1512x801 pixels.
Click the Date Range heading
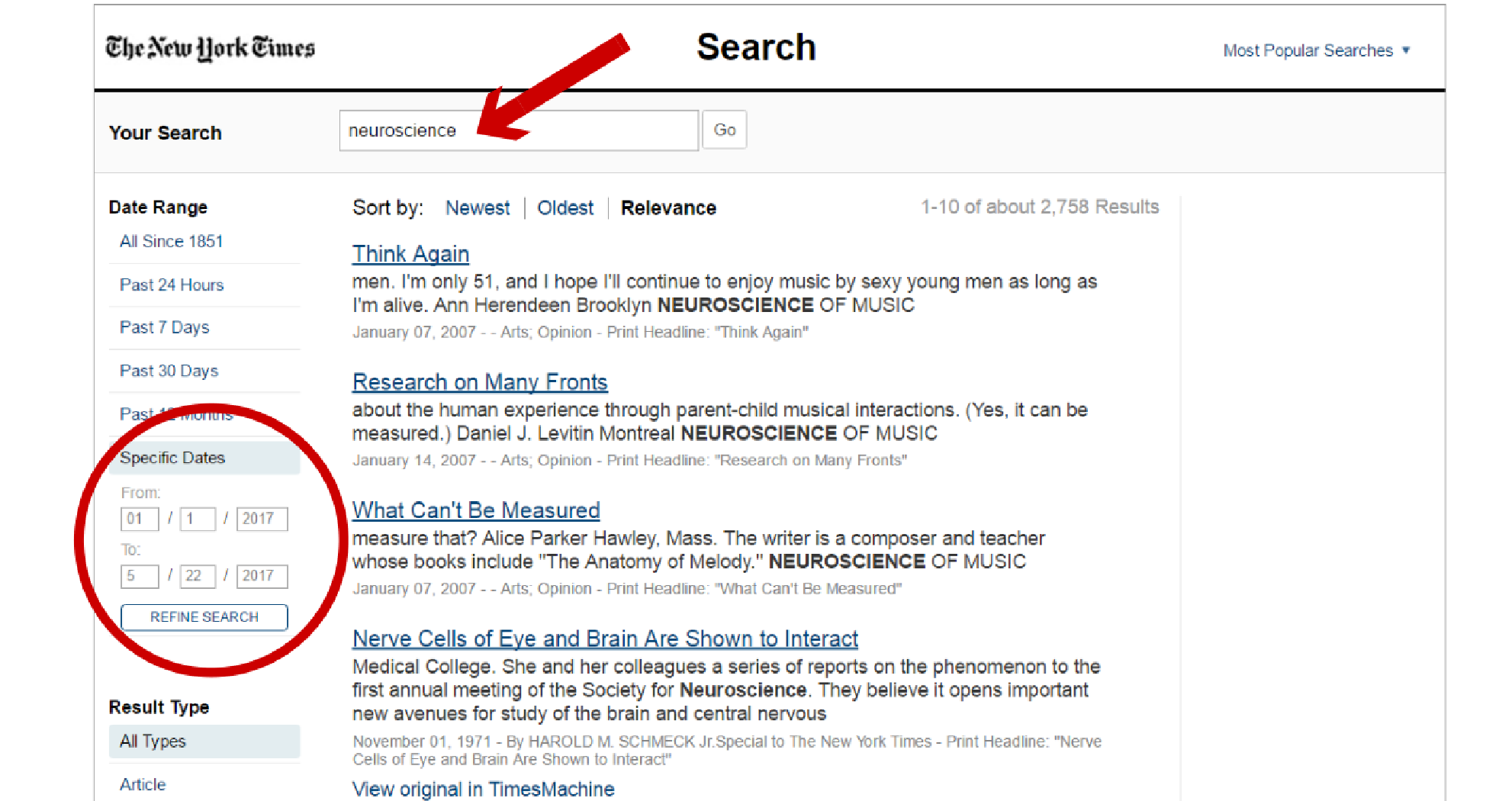point(158,207)
